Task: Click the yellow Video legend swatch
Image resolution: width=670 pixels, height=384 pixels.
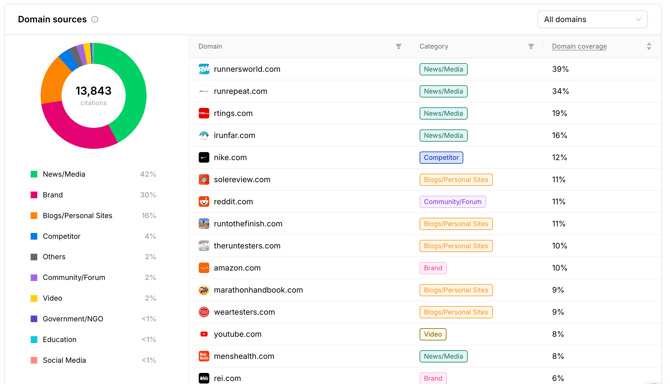Action: pyautogui.click(x=34, y=298)
